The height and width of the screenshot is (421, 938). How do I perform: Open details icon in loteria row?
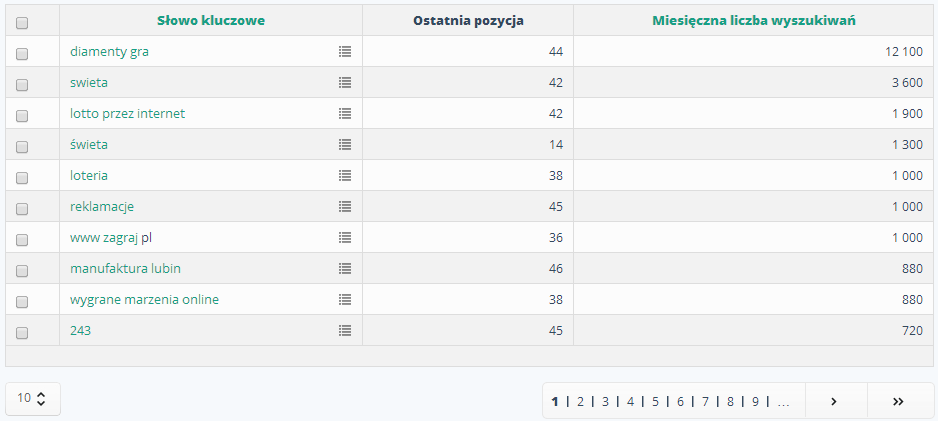345,175
